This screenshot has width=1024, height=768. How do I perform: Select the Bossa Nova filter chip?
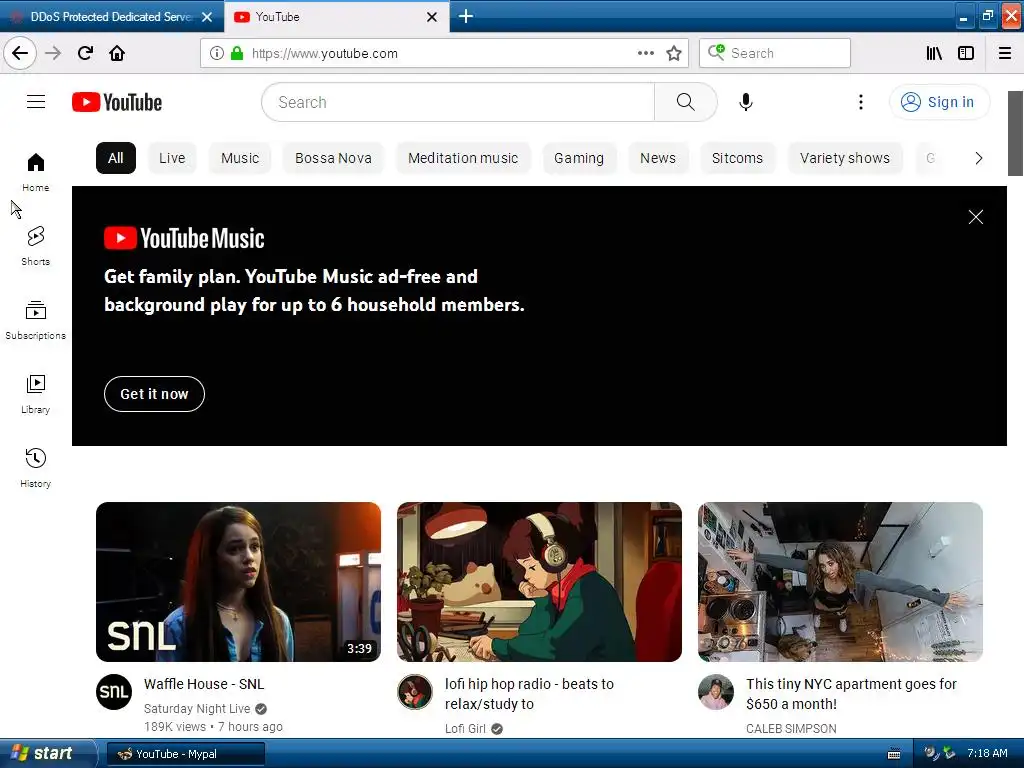tap(333, 158)
